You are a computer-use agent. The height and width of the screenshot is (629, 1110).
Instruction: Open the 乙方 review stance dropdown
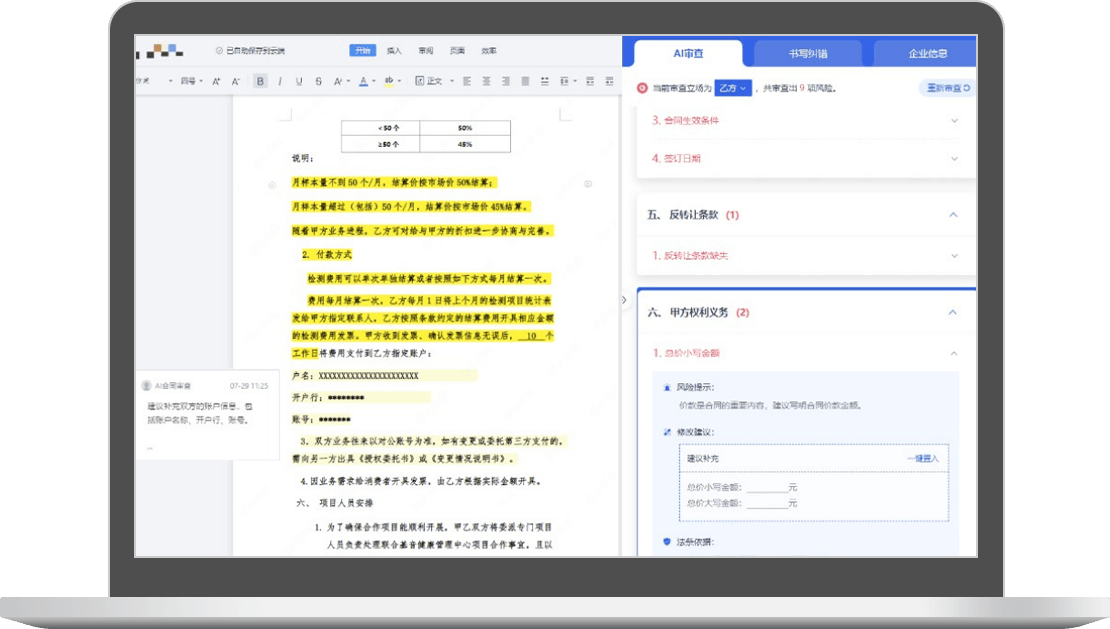(731, 88)
